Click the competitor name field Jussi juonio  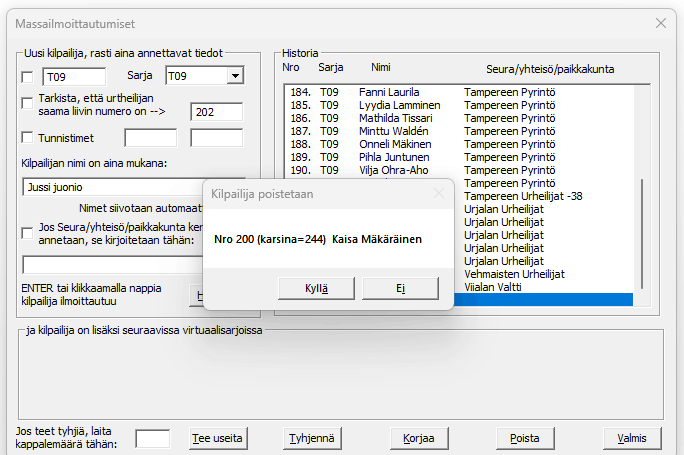110,187
